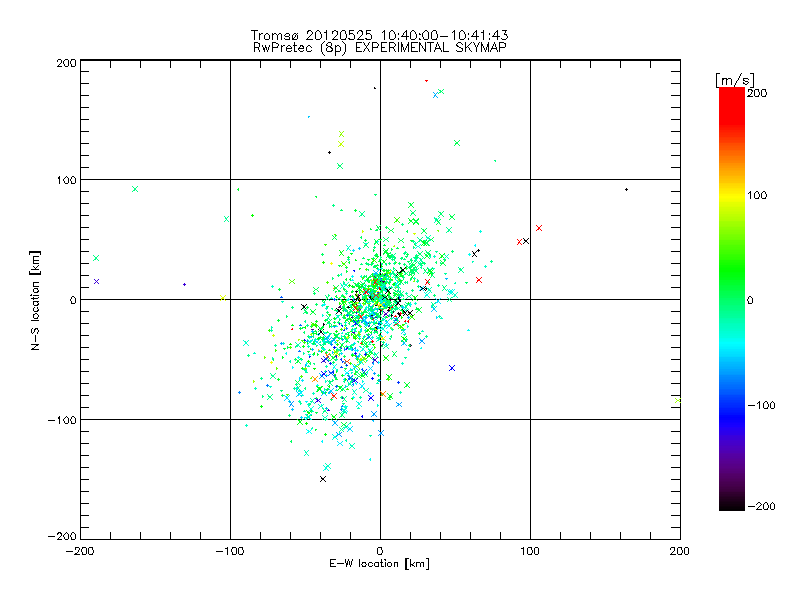Image resolution: width=800 pixels, height=600 pixels.
Task: Click the colorbar tick label '-100'
Action: (x=761, y=406)
